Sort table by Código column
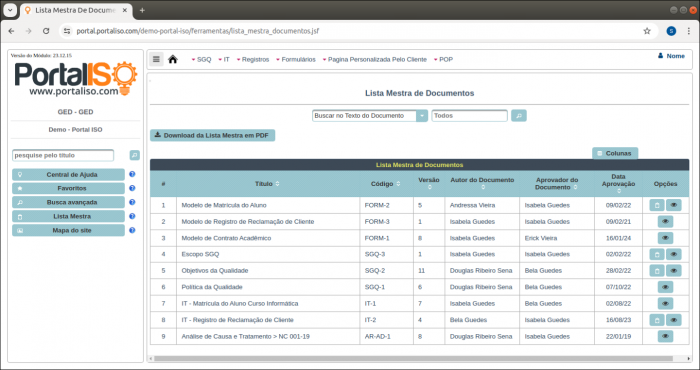The image size is (700, 370). pos(398,184)
